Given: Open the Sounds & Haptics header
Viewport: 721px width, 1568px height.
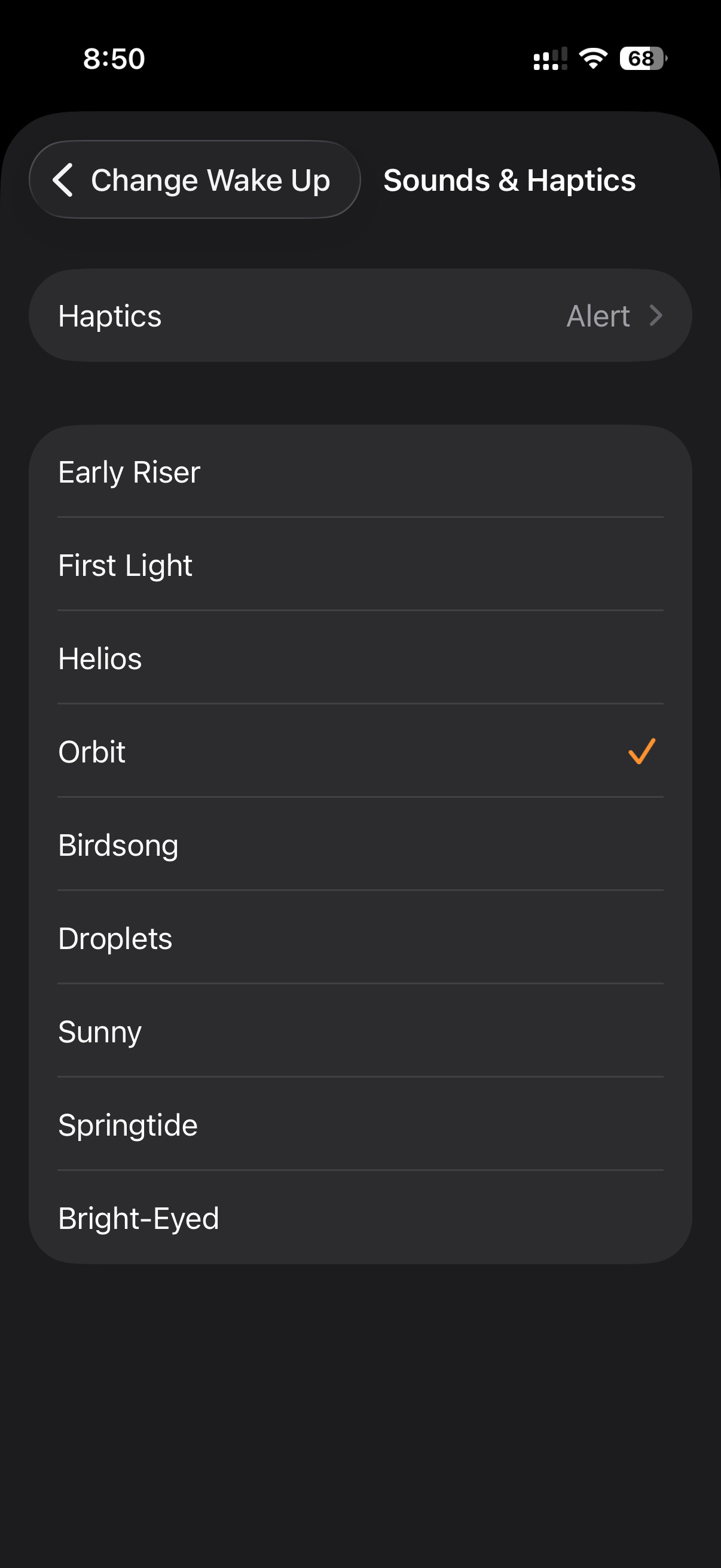Looking at the screenshot, I should 510,179.
